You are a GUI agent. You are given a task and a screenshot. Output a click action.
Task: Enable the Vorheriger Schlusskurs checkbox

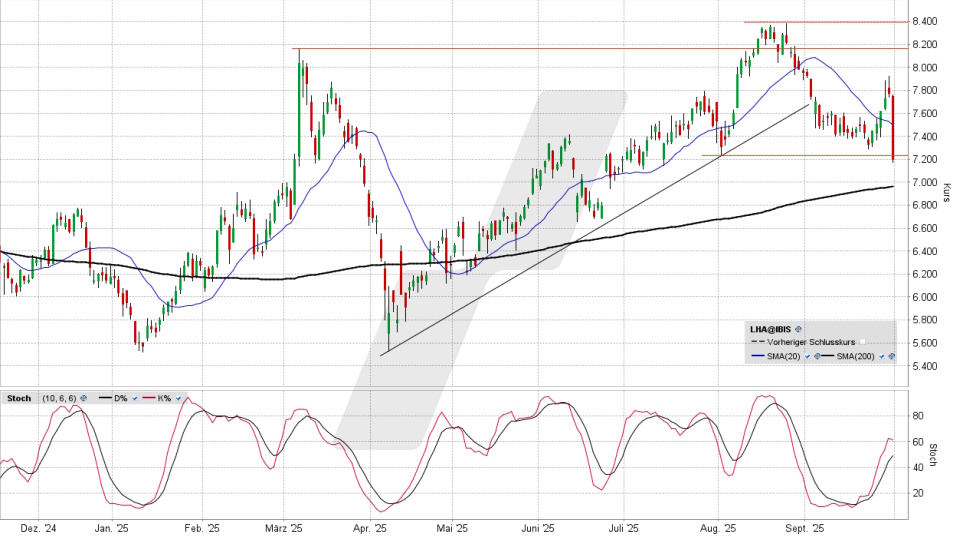point(862,342)
